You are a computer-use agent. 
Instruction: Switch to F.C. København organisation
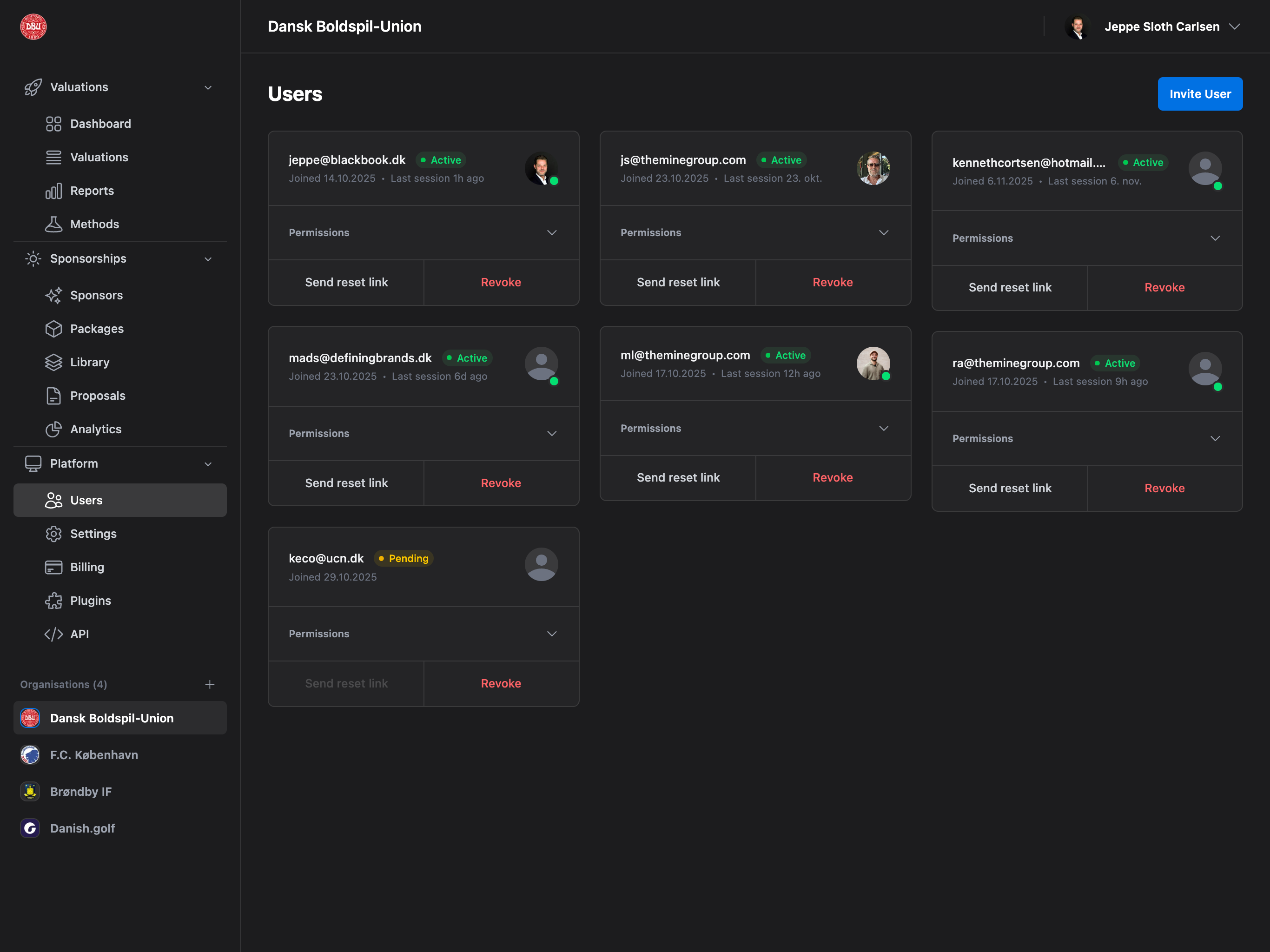(93, 754)
